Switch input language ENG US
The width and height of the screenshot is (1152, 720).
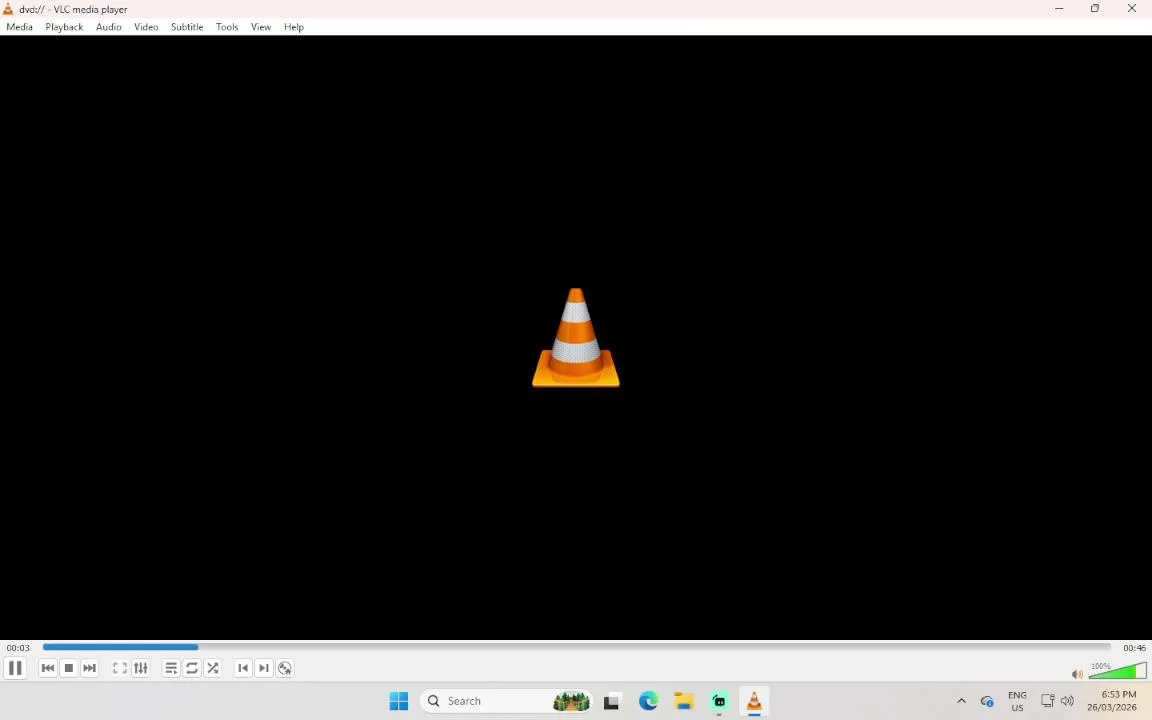point(1018,701)
